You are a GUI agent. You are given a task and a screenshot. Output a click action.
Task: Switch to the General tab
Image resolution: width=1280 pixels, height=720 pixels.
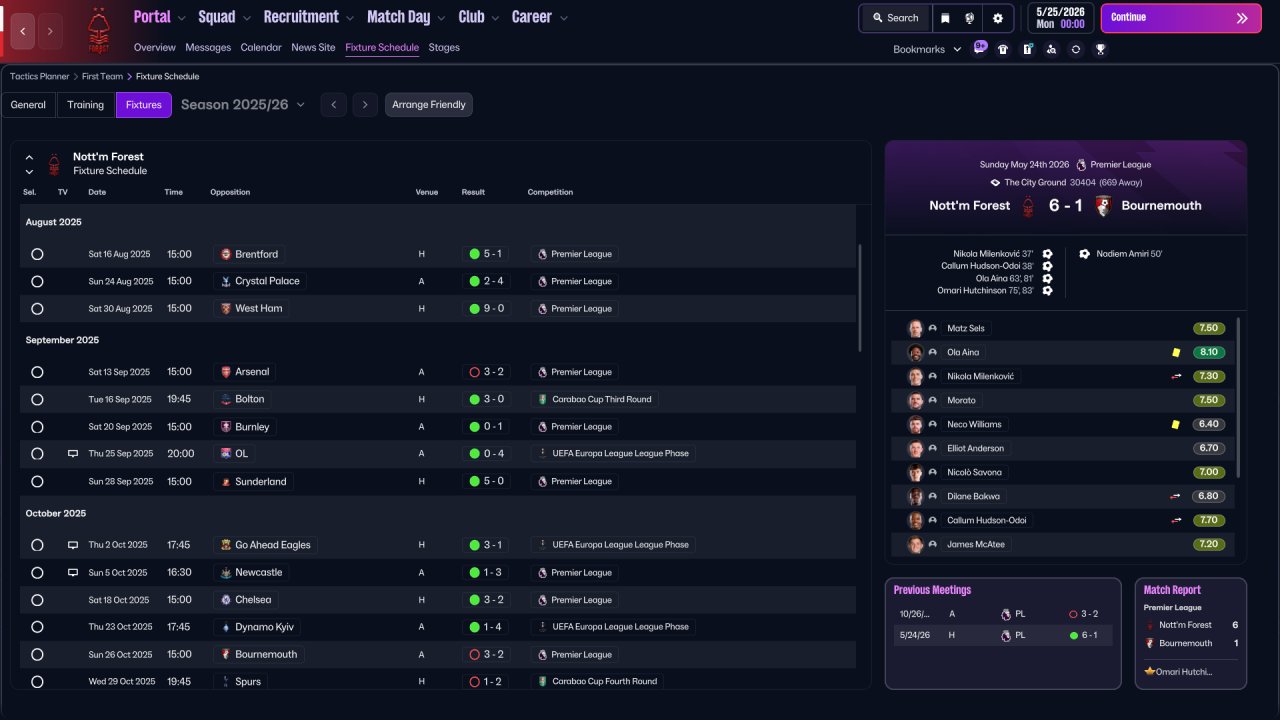(x=28, y=105)
